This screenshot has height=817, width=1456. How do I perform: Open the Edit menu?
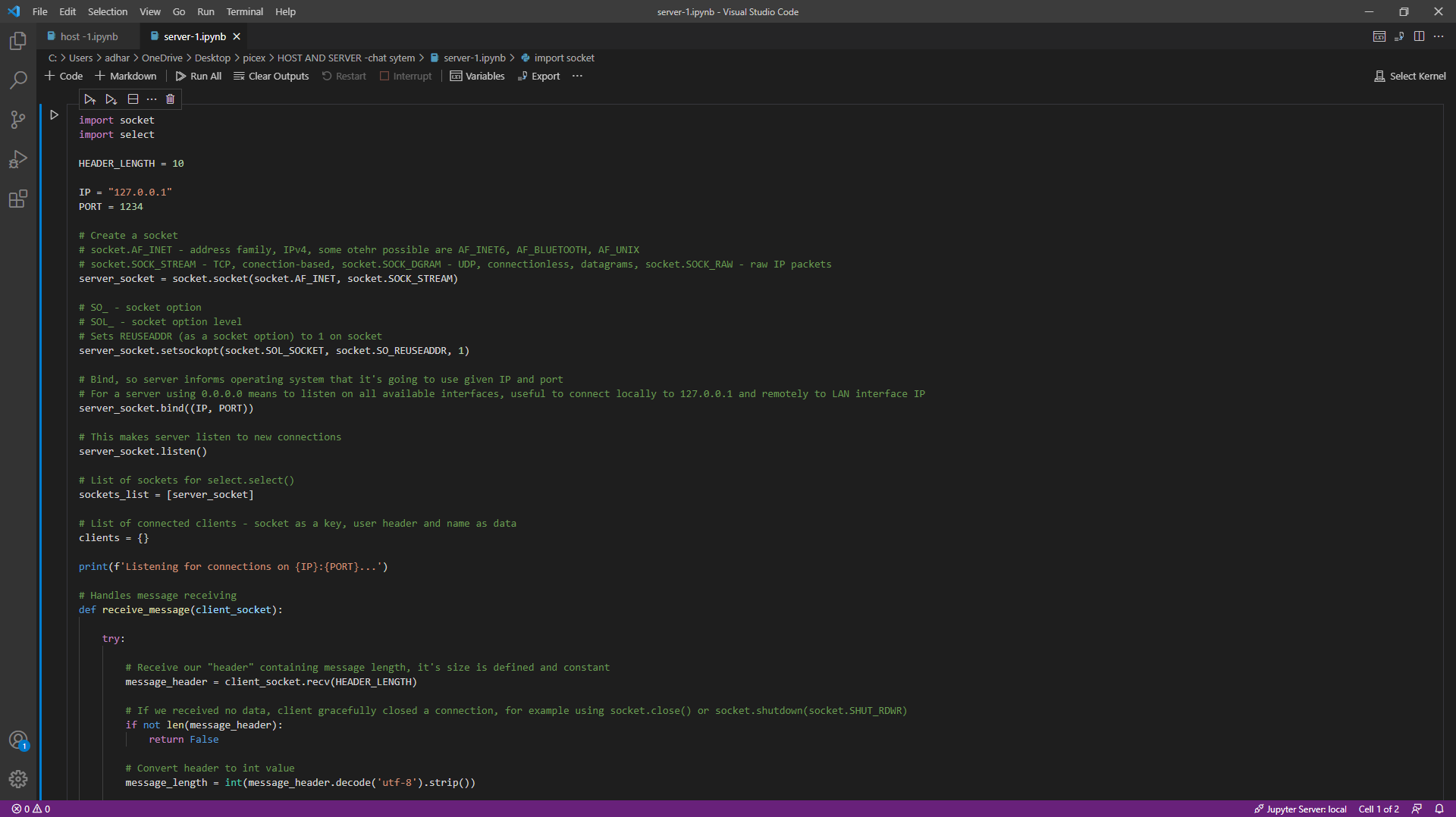67,11
